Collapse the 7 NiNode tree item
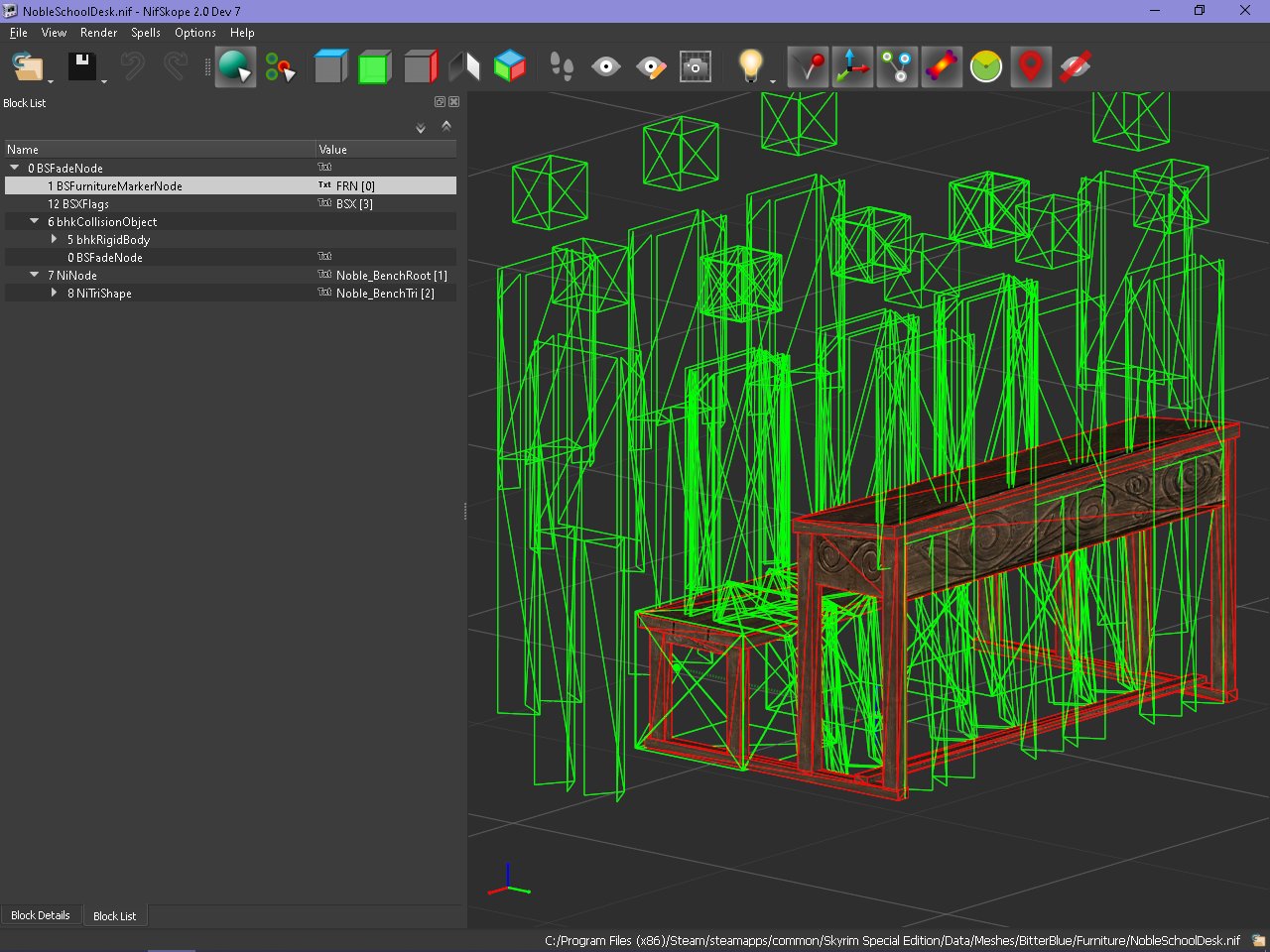 click(x=35, y=275)
